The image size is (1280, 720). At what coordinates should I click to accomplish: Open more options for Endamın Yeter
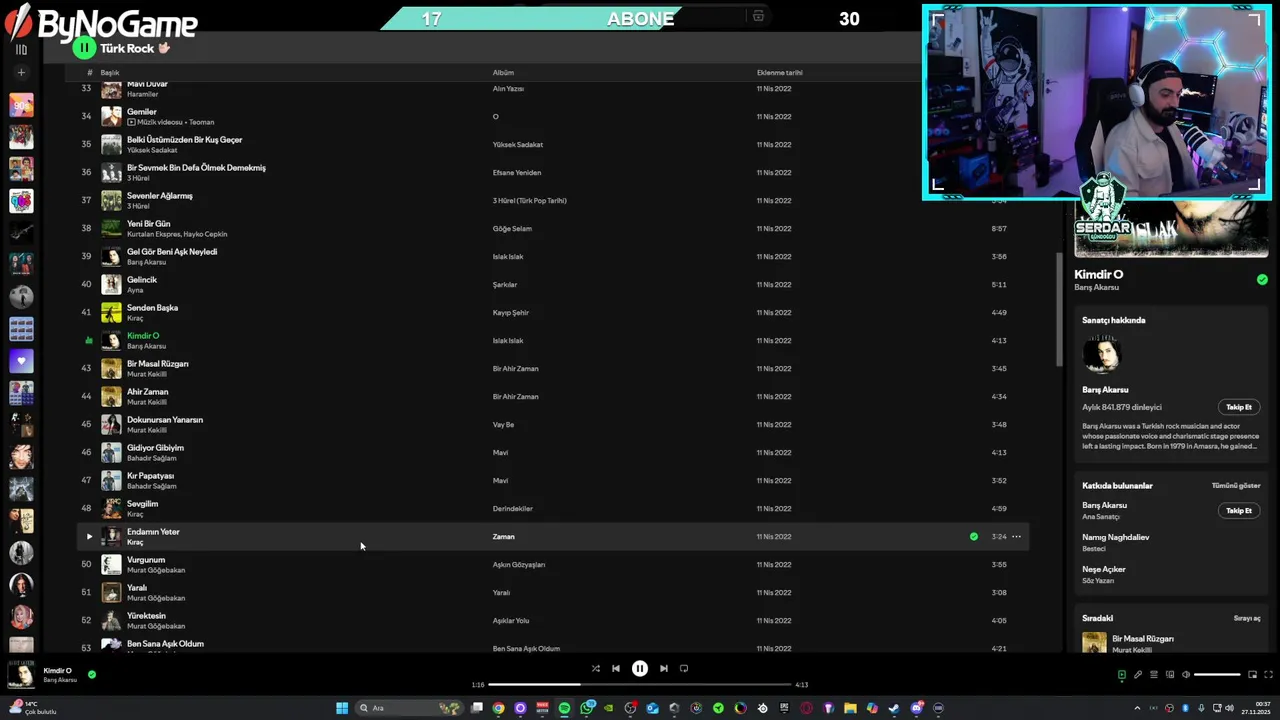(x=1016, y=537)
